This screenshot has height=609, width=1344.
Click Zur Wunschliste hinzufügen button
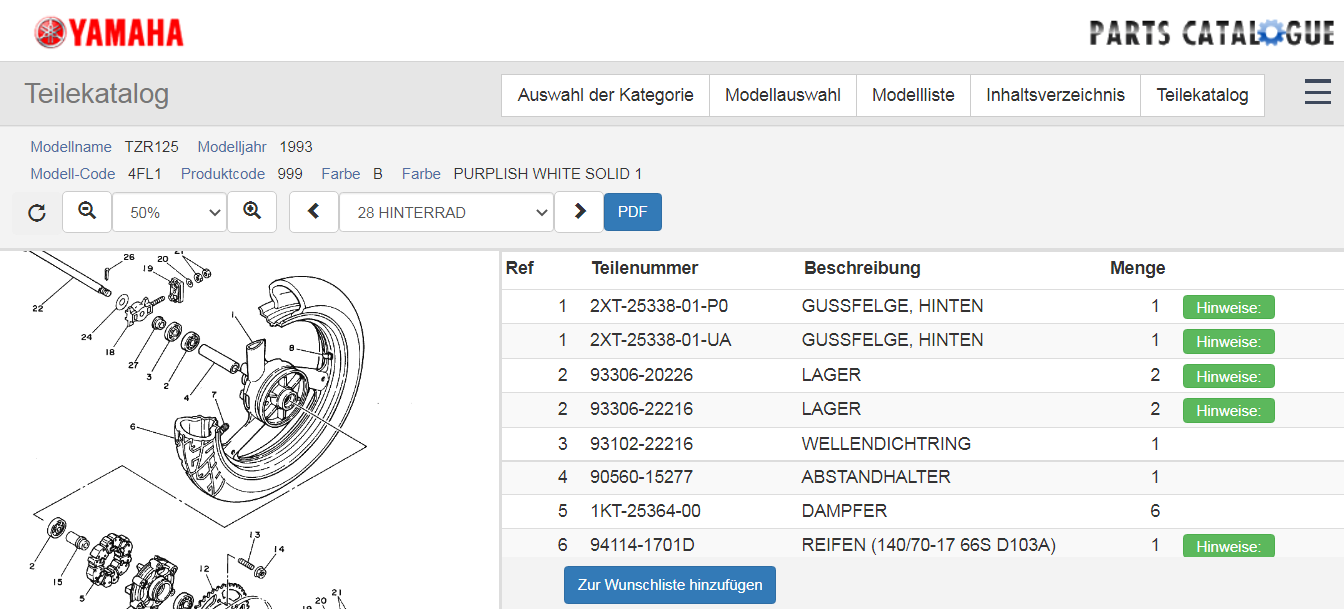pos(669,585)
